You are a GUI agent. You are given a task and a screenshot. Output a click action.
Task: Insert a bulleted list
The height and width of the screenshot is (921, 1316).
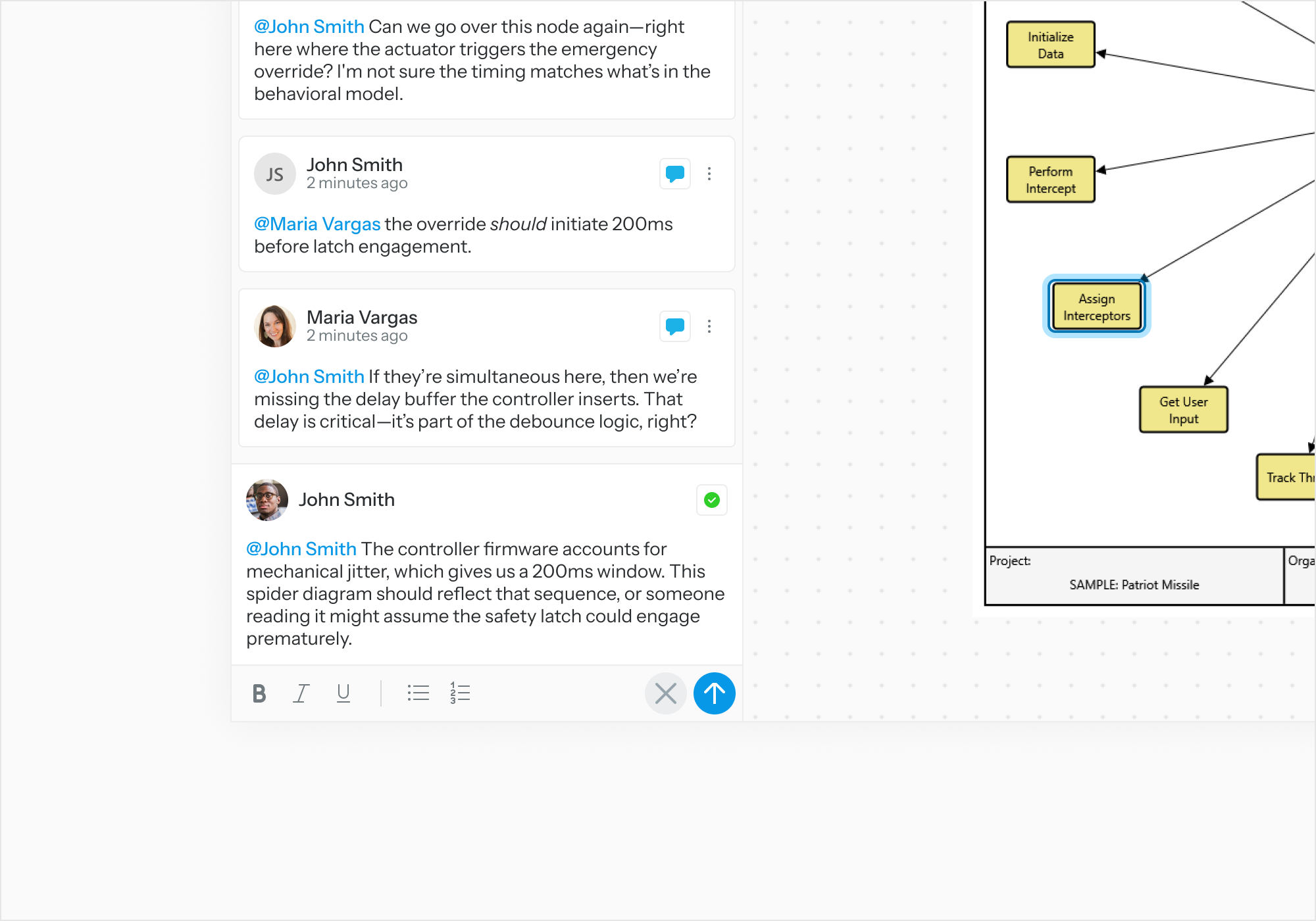click(418, 693)
